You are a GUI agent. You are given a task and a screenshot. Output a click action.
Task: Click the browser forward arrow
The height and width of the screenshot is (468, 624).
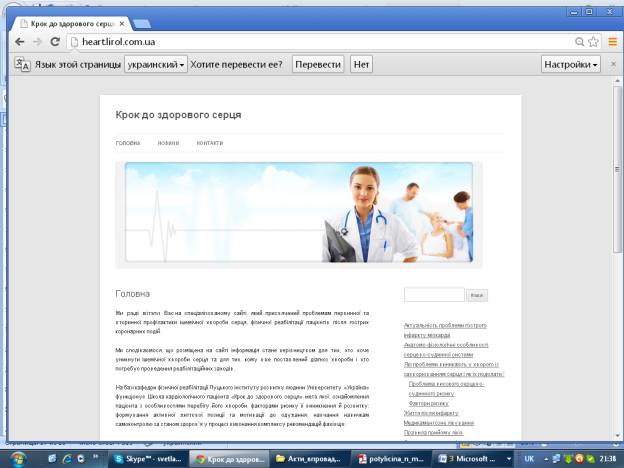click(x=37, y=41)
